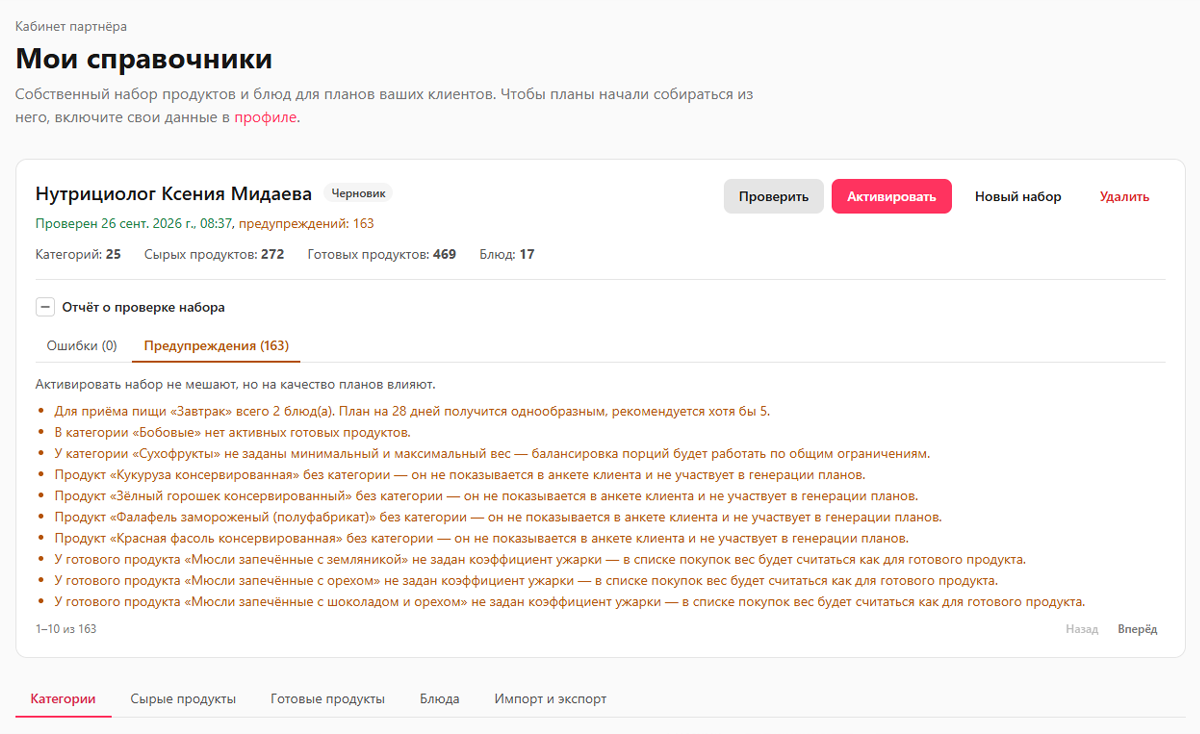Screen dimensions: 1200x734
Task: Click the set name «Нутрициолог Ксения Мидаева»
Action: point(174,194)
